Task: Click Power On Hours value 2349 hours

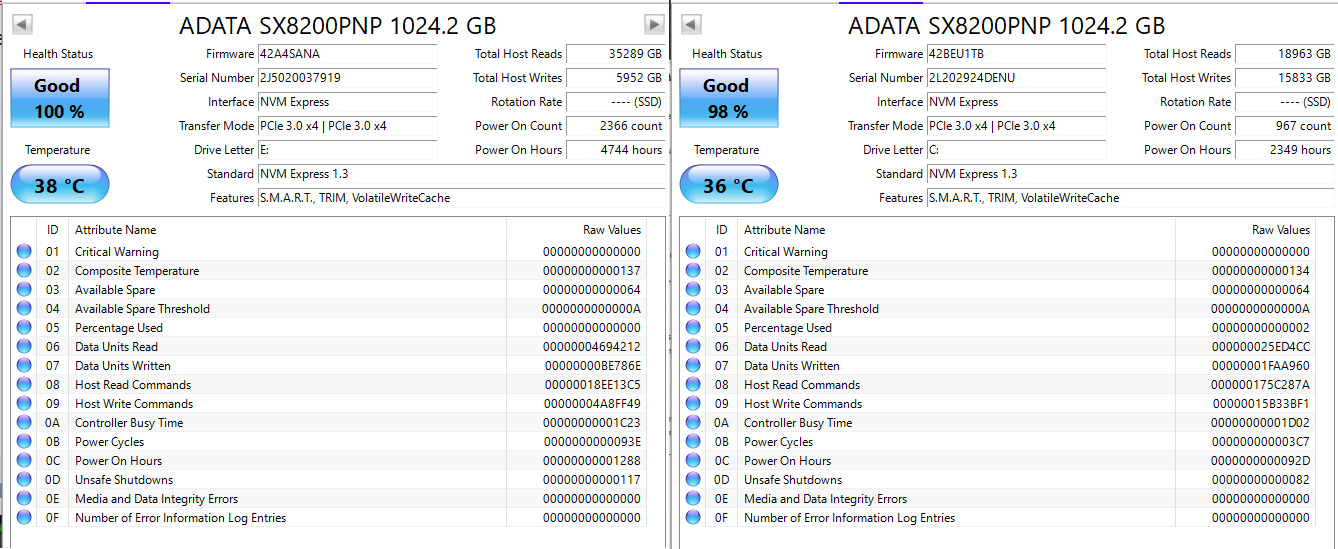Action: 1285,150
